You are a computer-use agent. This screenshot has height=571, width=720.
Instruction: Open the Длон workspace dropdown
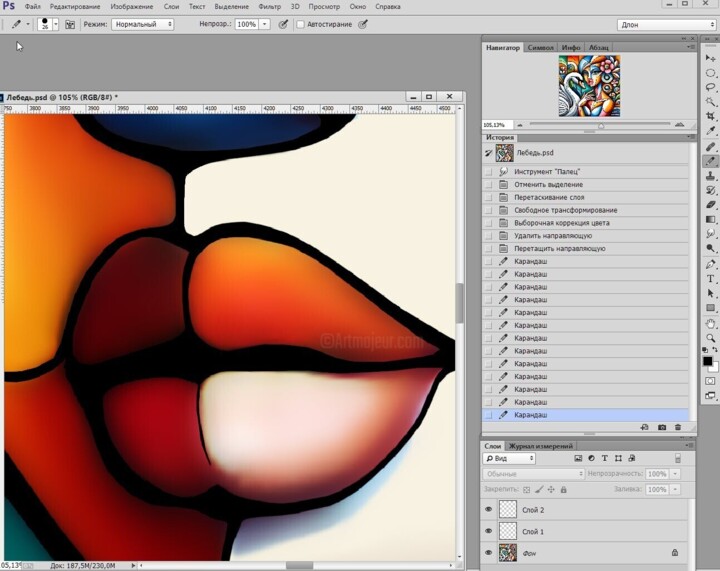(666, 25)
